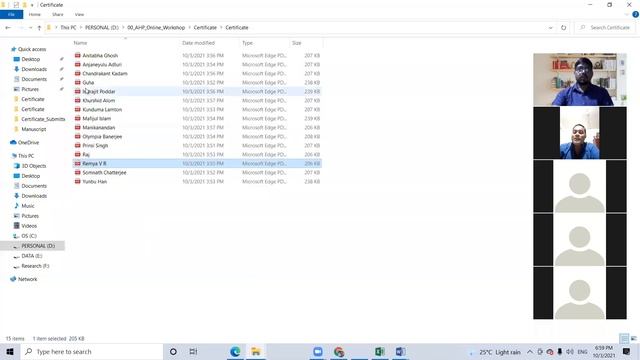Open the DATA (E:) drive

click(x=32, y=256)
